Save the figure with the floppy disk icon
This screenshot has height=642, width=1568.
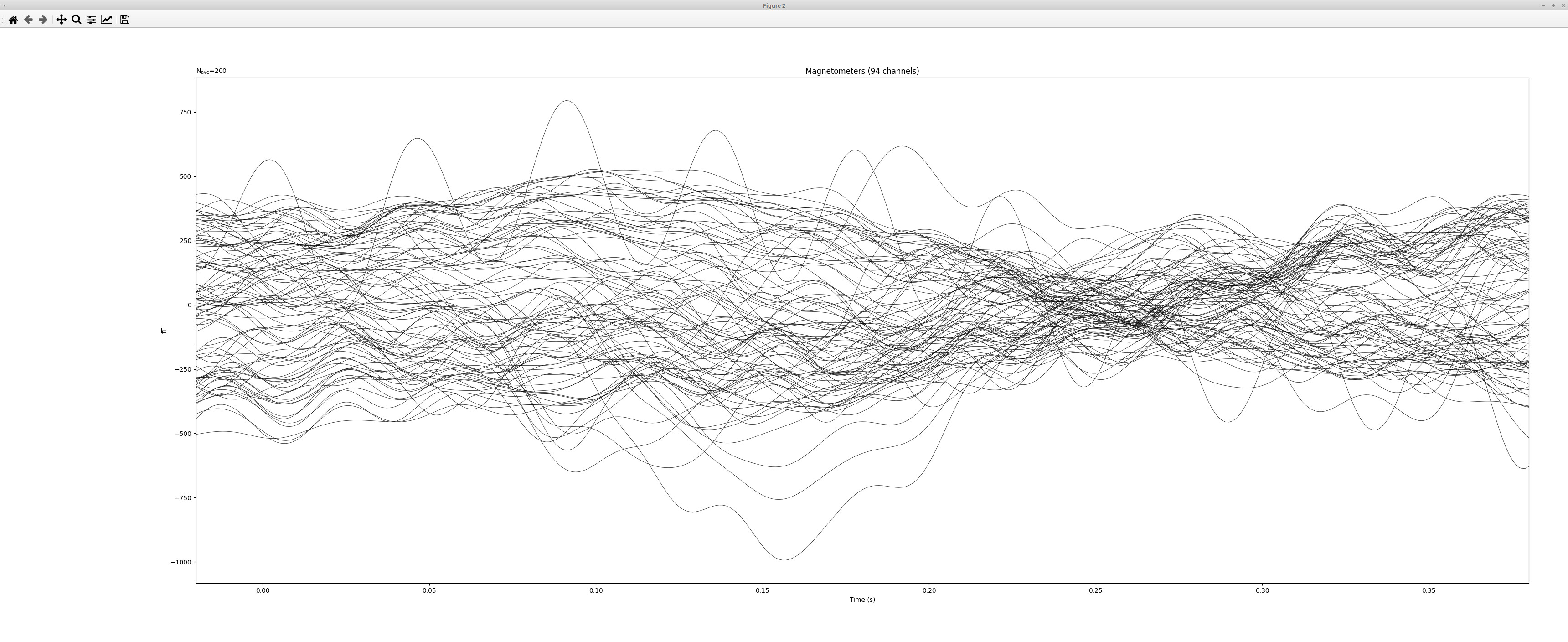point(125,20)
